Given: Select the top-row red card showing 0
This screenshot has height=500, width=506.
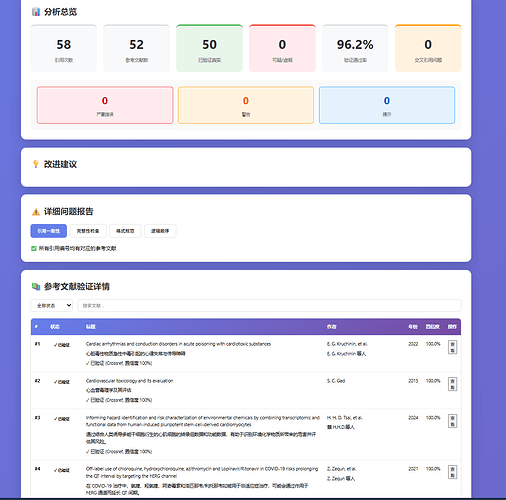Looking at the screenshot, I should click(282, 48).
